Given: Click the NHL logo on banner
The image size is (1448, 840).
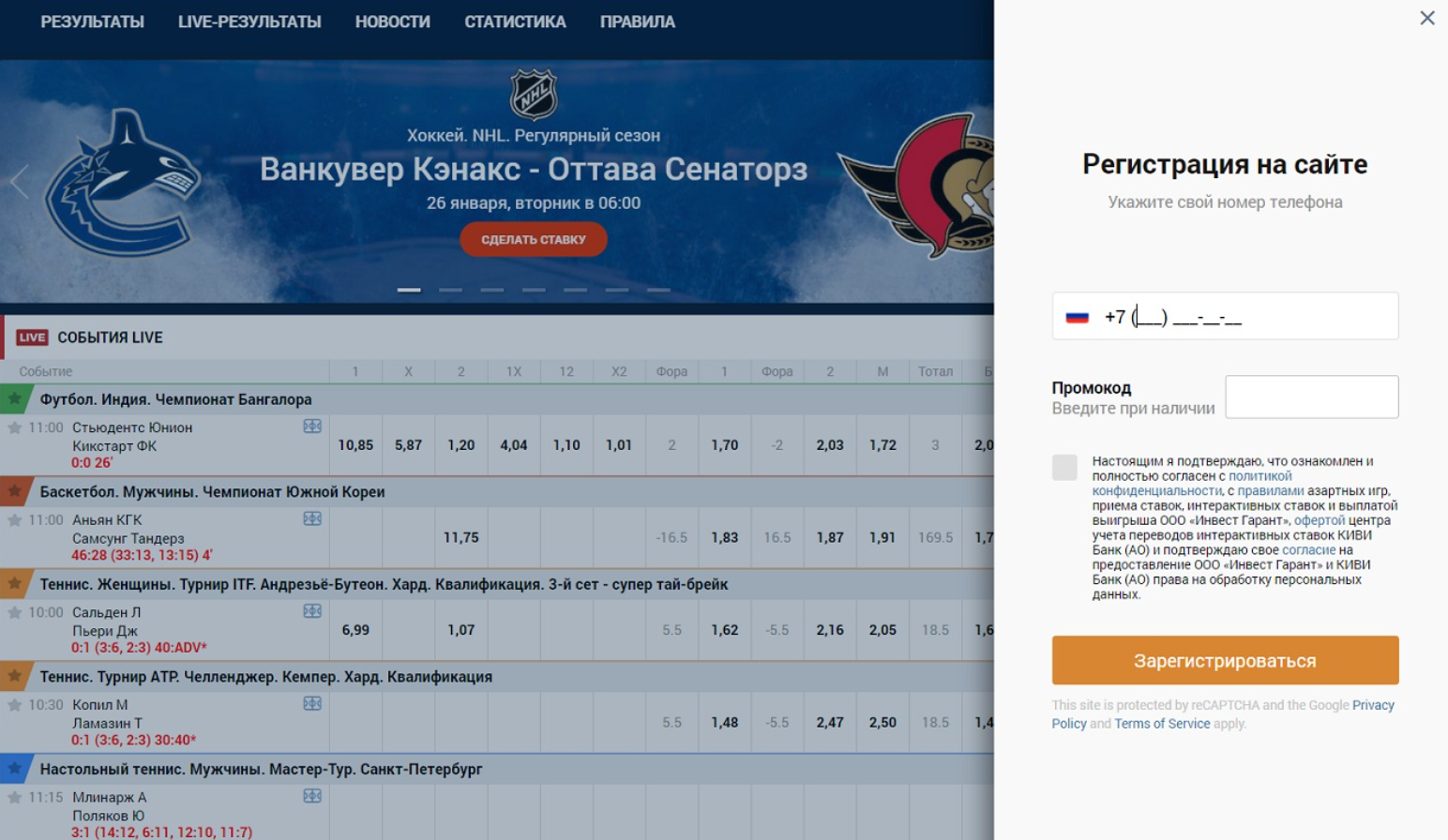Looking at the screenshot, I should pos(534,94).
